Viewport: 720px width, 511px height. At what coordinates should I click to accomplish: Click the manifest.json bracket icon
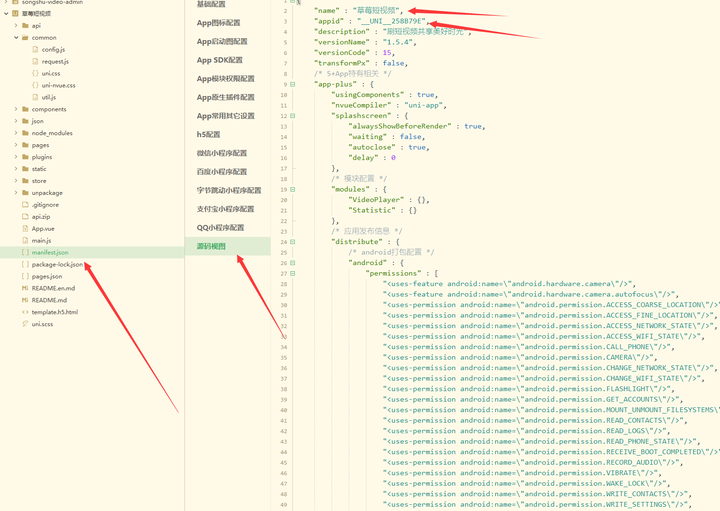[x=25, y=253]
